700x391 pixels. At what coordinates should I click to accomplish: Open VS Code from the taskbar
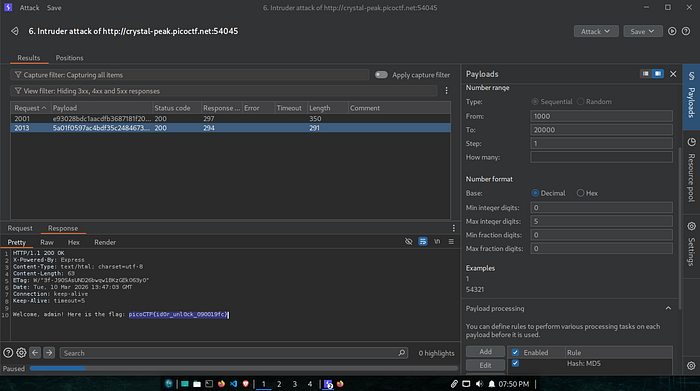coord(233,384)
